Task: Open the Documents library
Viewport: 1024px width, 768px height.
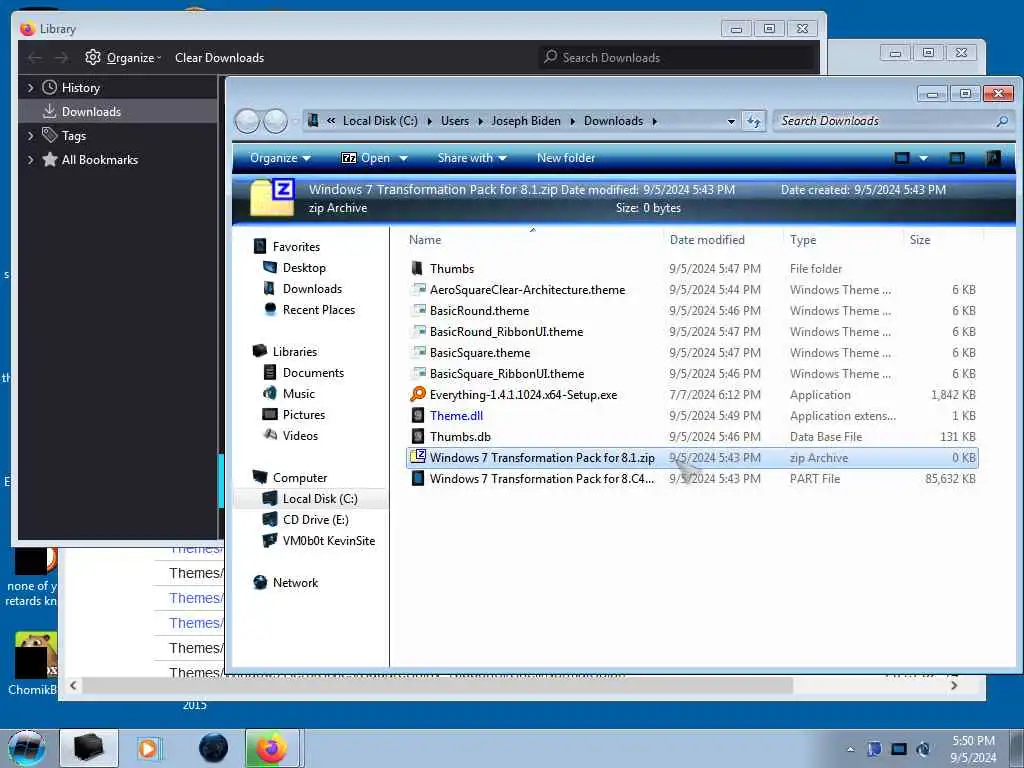Action: [313, 372]
